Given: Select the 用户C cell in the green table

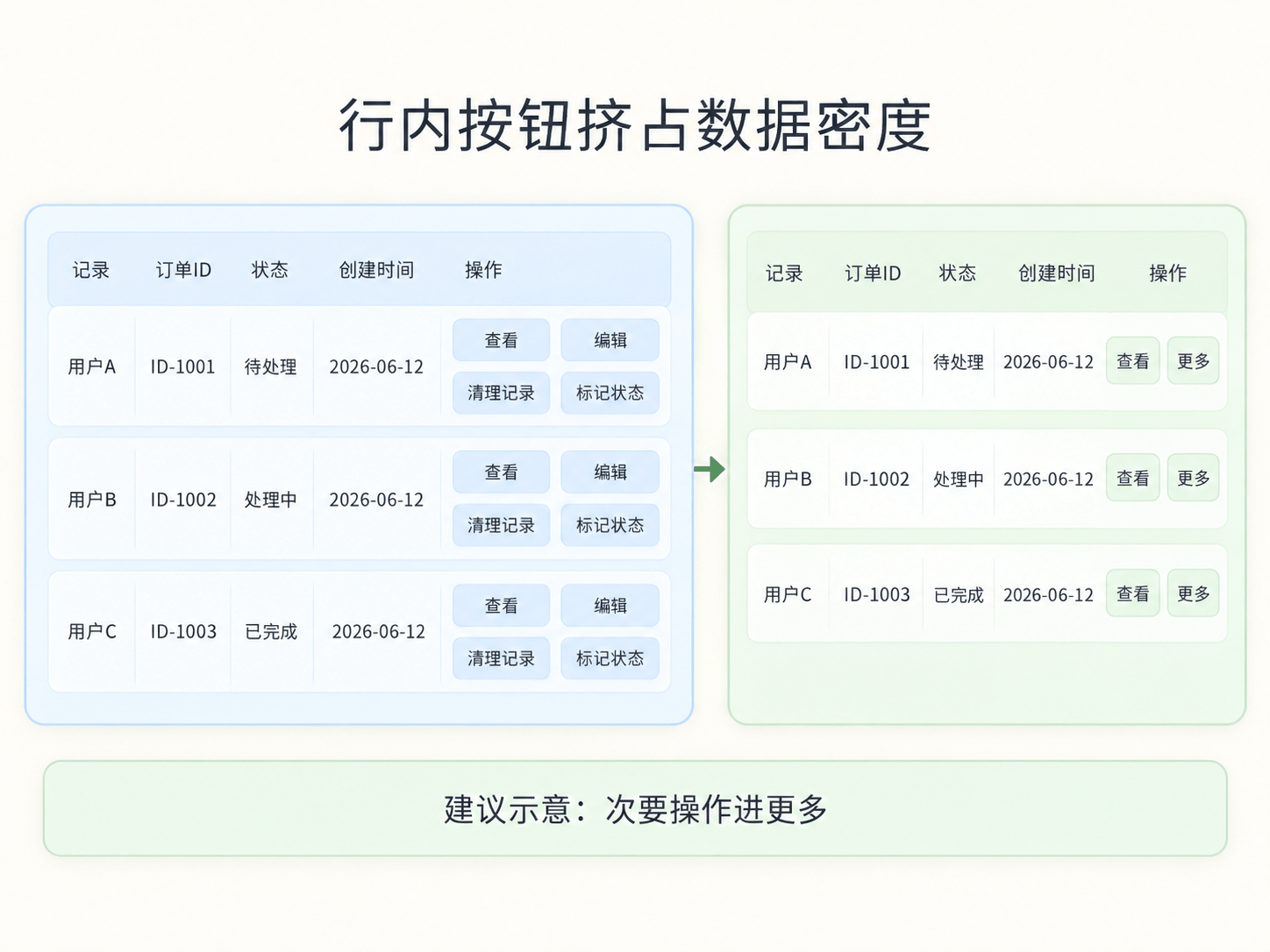Looking at the screenshot, I should pos(788,594).
